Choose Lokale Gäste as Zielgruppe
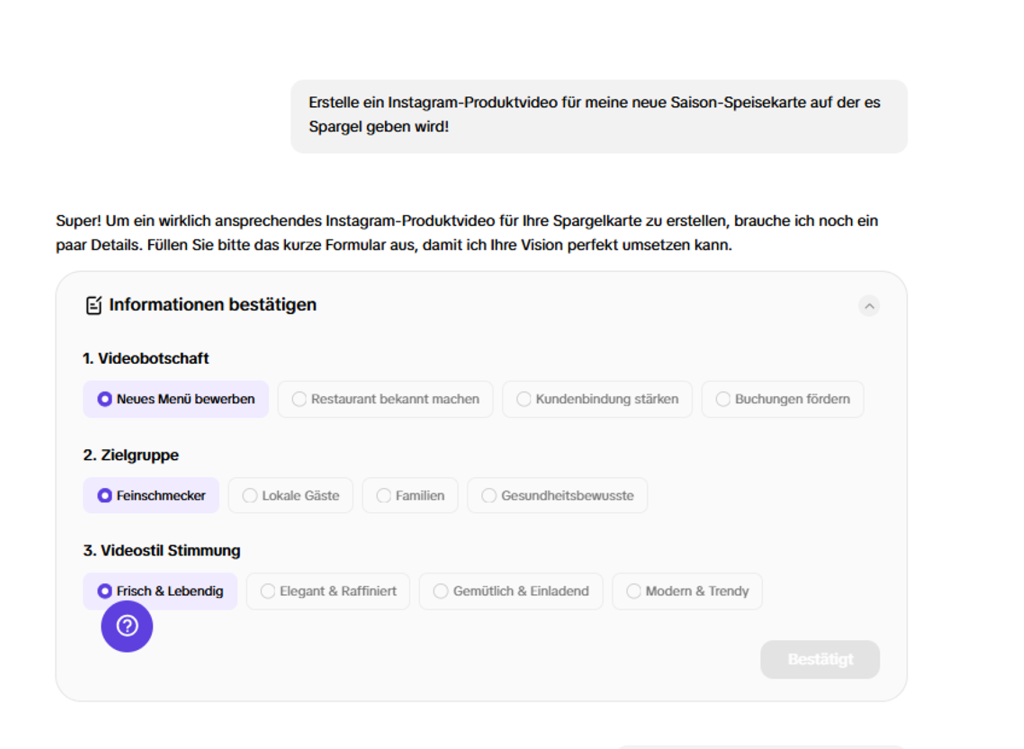The image size is (1024, 749). tap(291, 496)
